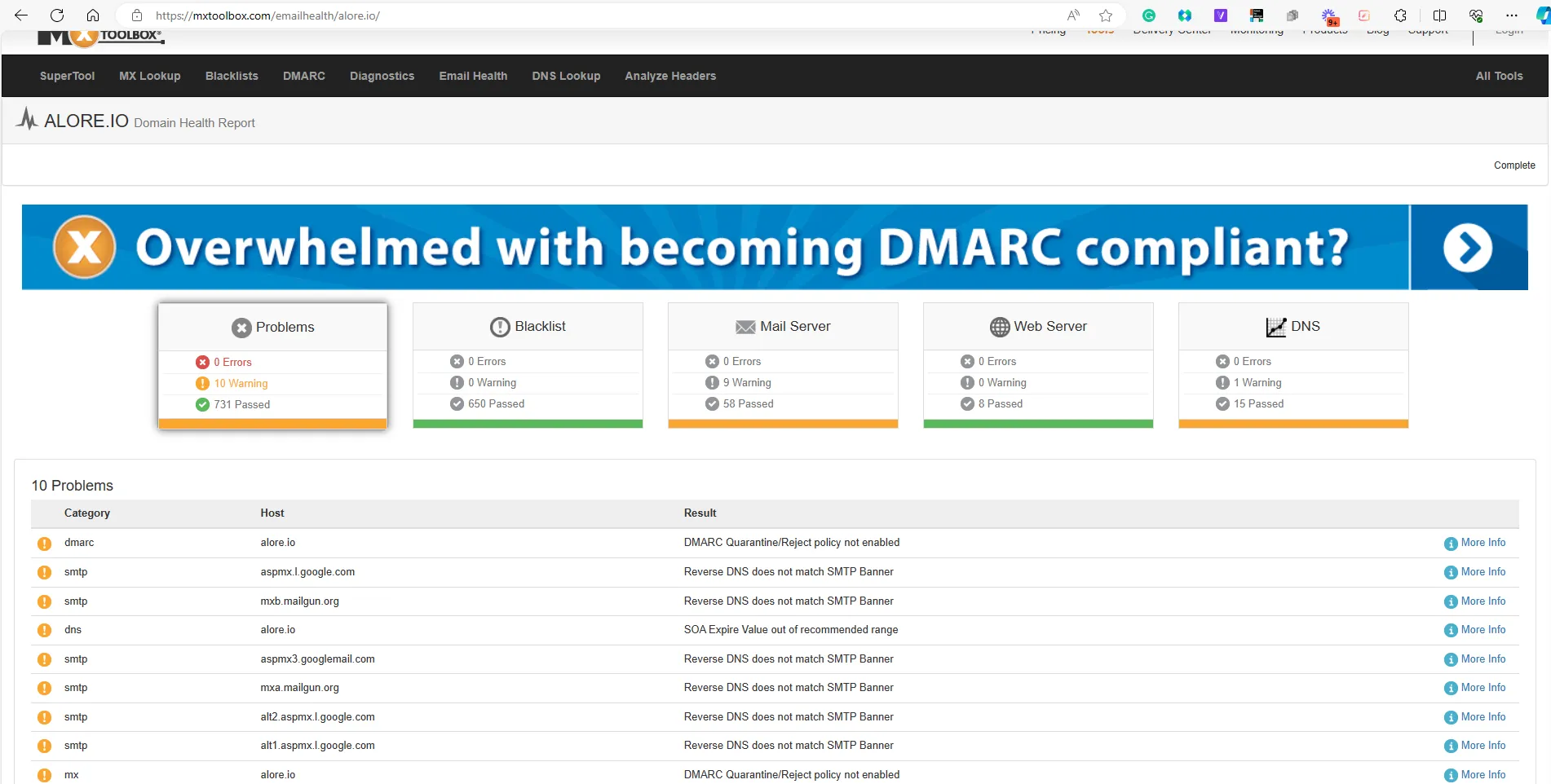Select the Problems summary card
This screenshot has width=1551, height=784.
(272, 366)
